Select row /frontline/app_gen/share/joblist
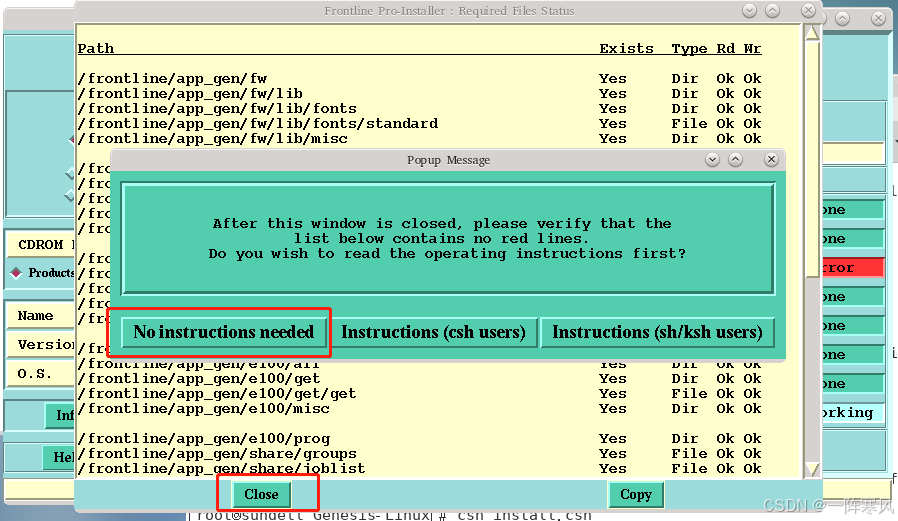The height and width of the screenshot is (521, 898). pyautogui.click(x=419, y=468)
